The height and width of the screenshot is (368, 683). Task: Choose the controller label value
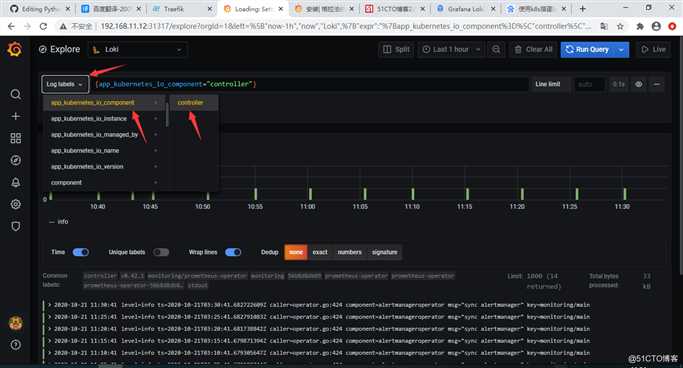point(194,103)
